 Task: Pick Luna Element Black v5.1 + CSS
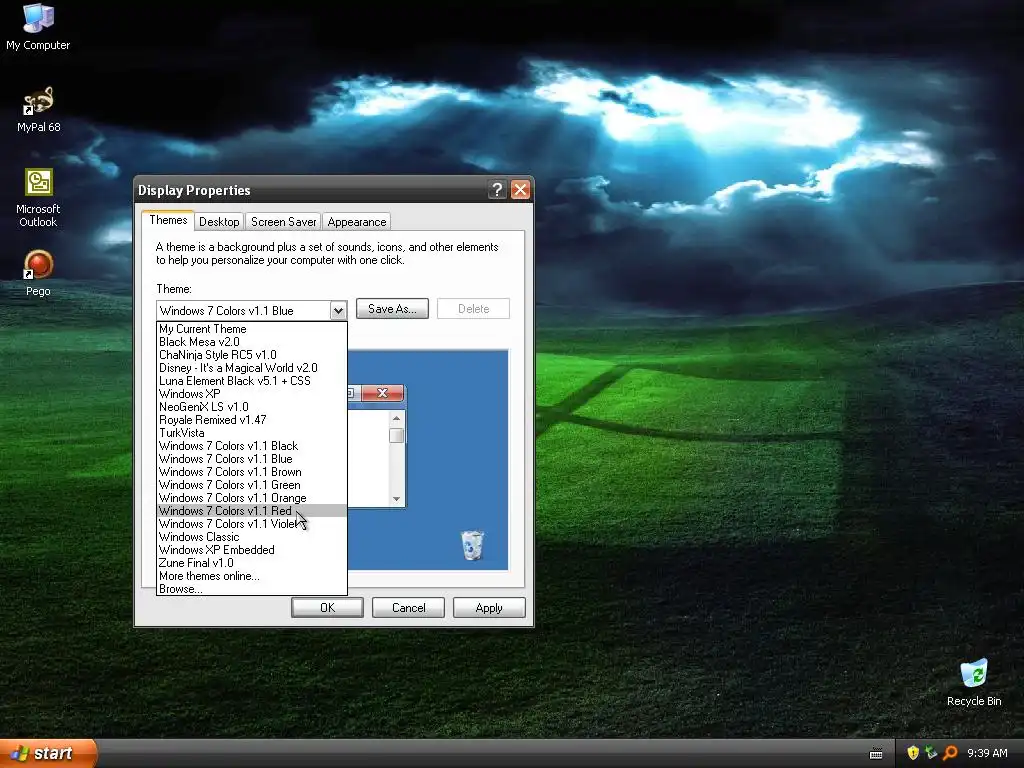click(252, 381)
